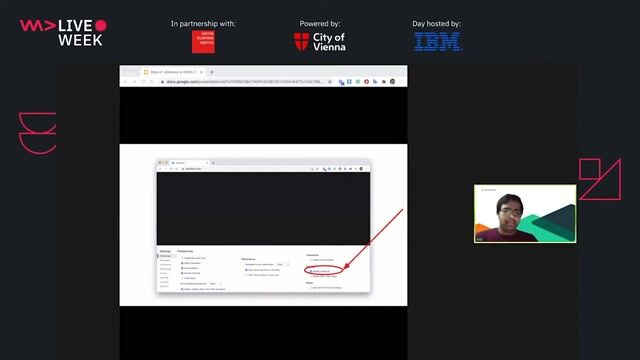Screen dimensions: 640x360
Task: Toggle the Bracket matching checkbox
Action: point(182,273)
